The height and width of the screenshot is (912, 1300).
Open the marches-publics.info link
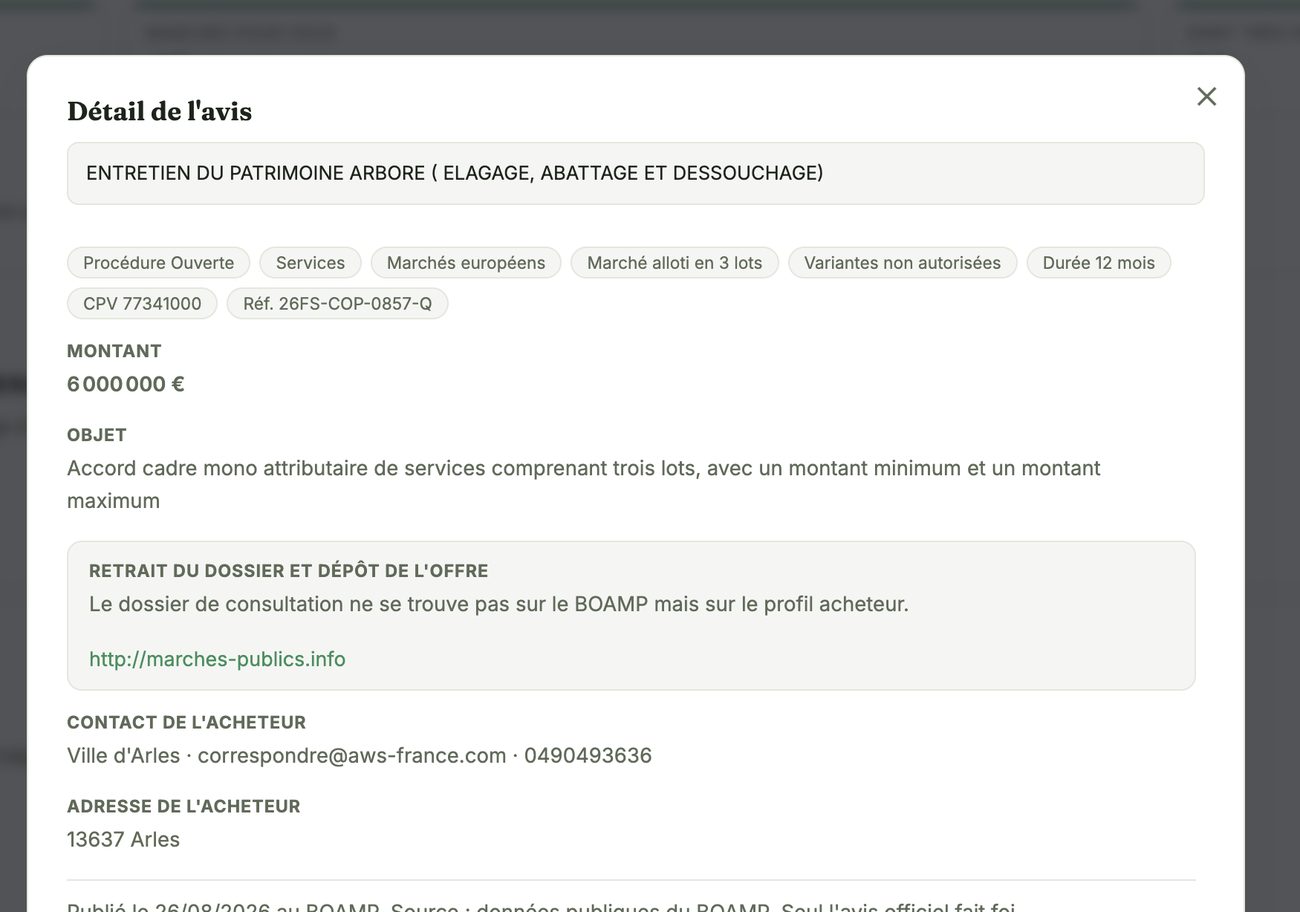217,659
